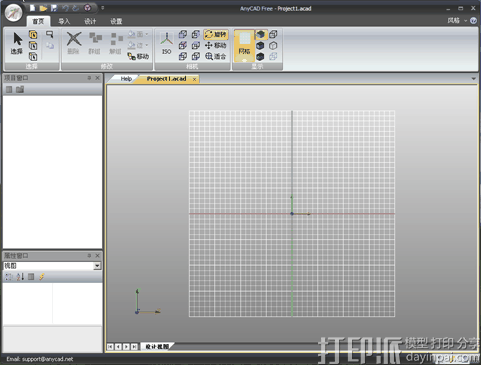Click the 群组 group button
481x365 pixels.
point(95,43)
